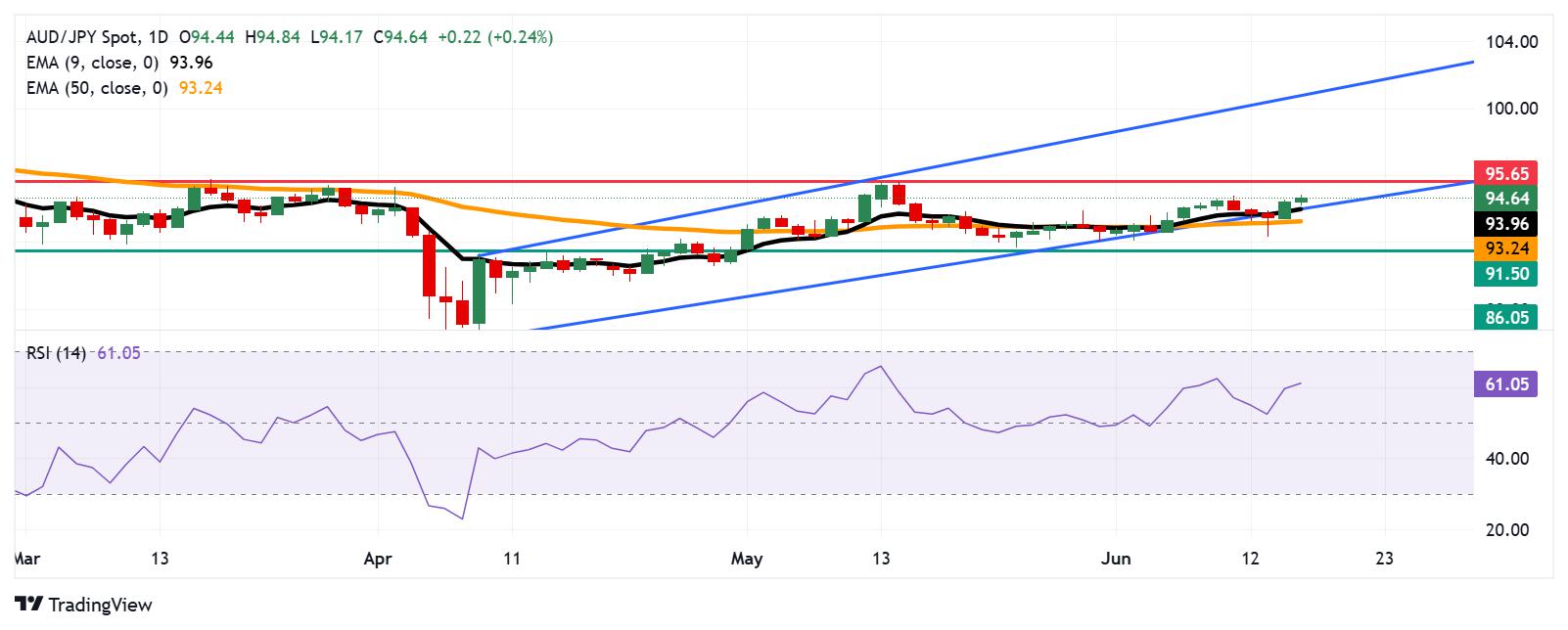Click the green 94.64 current price label

(1505, 199)
